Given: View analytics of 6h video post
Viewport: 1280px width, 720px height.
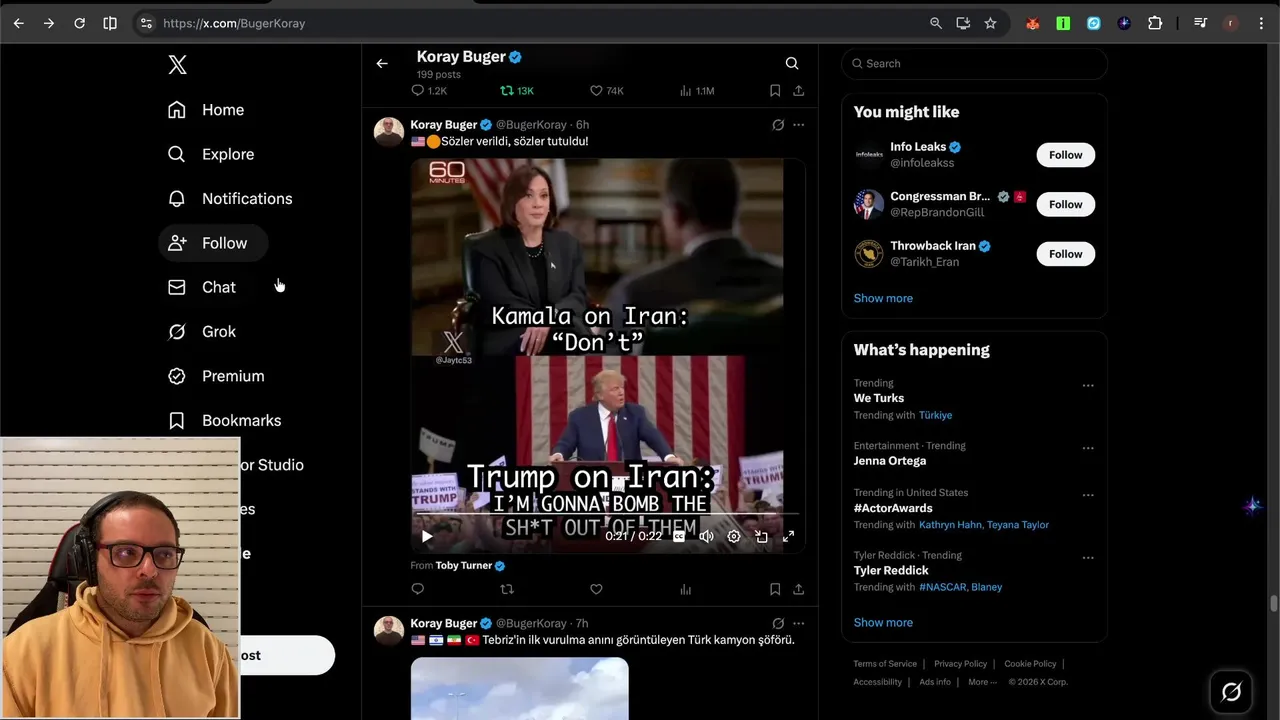Looking at the screenshot, I should point(685,589).
